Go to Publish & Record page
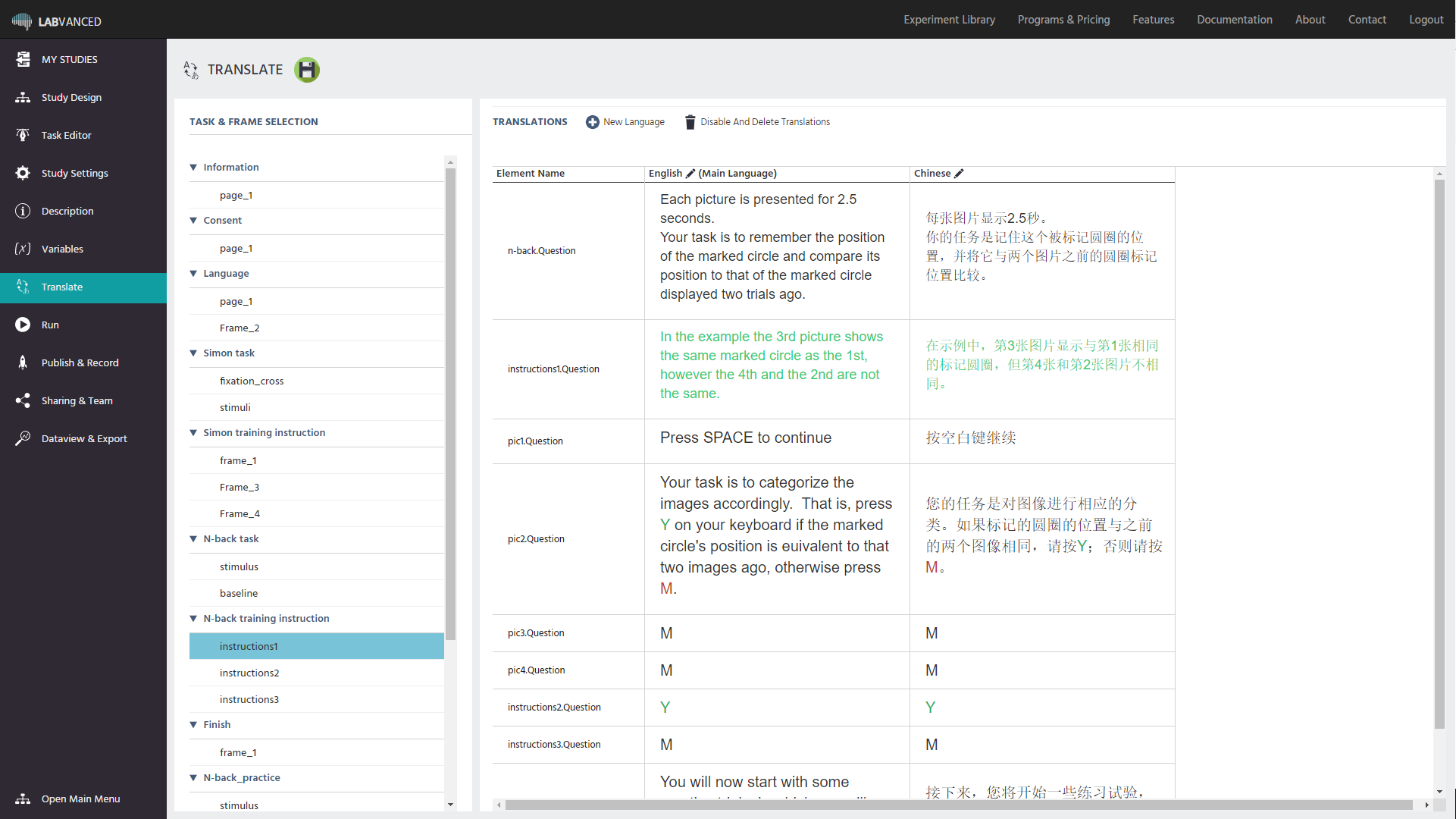Screen dimensions: 1456x819 (x=80, y=362)
